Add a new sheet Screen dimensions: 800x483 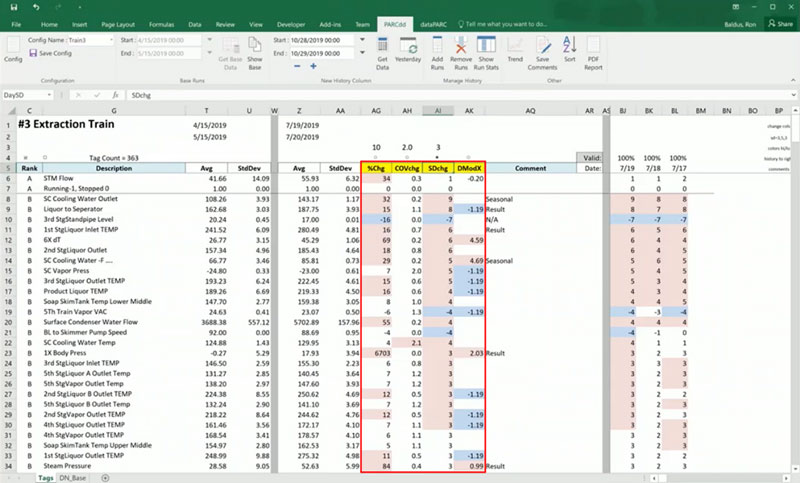point(105,478)
